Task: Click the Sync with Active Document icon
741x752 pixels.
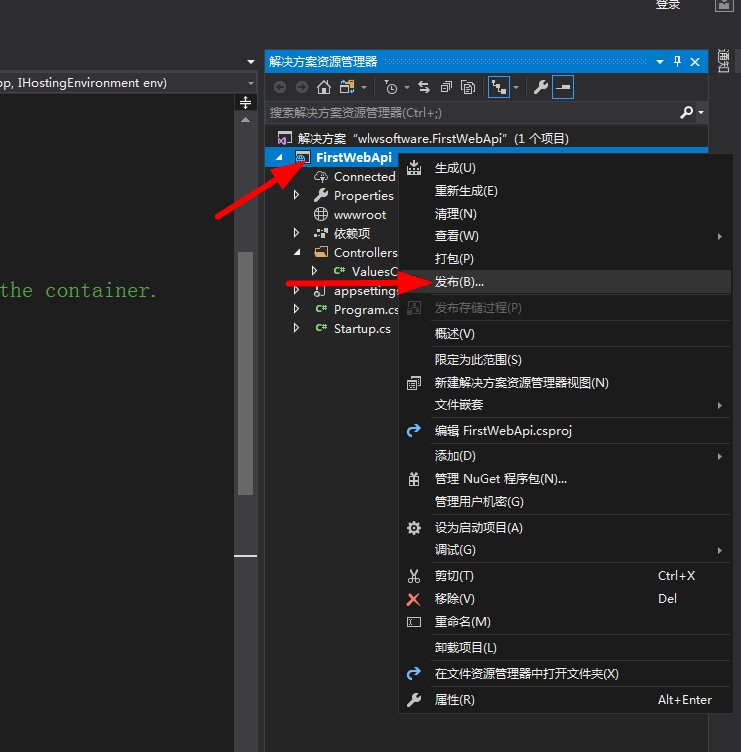Action: 424,87
